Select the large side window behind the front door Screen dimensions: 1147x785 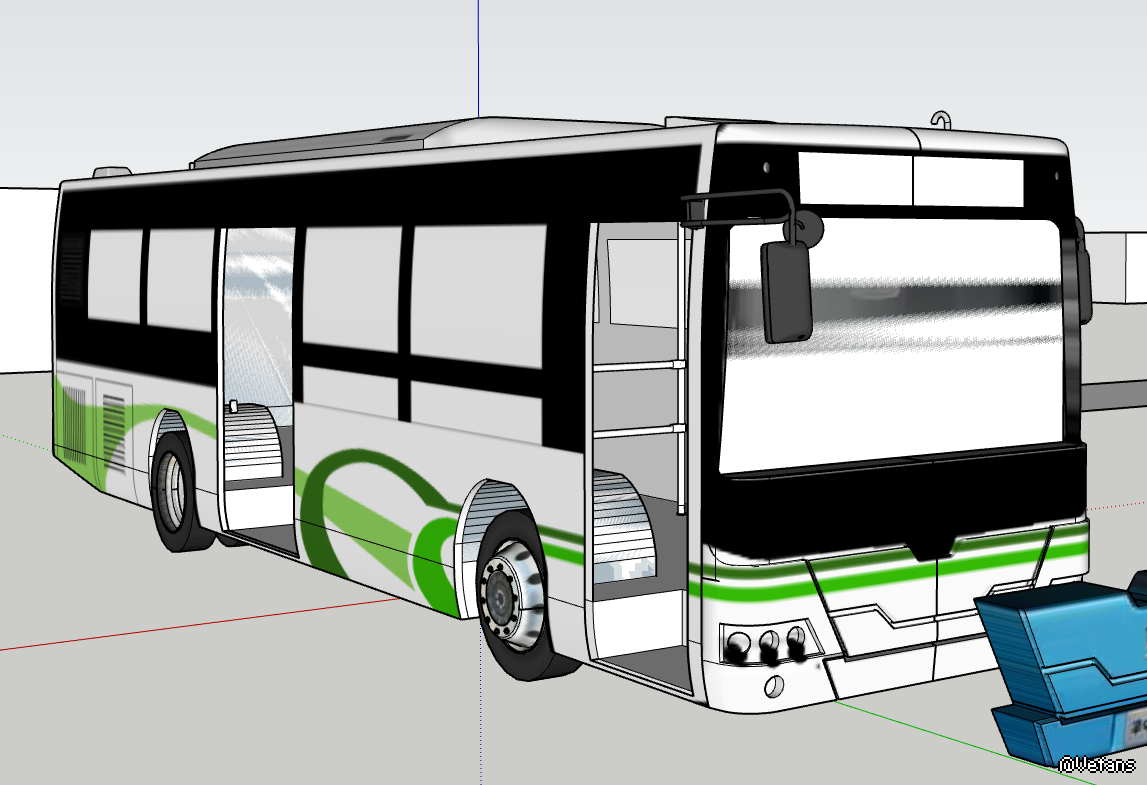(478, 296)
